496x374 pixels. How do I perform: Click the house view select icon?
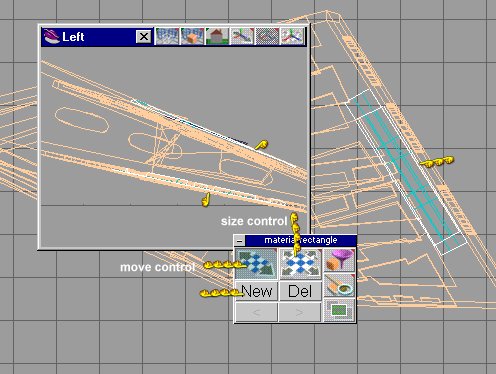pos(217,36)
